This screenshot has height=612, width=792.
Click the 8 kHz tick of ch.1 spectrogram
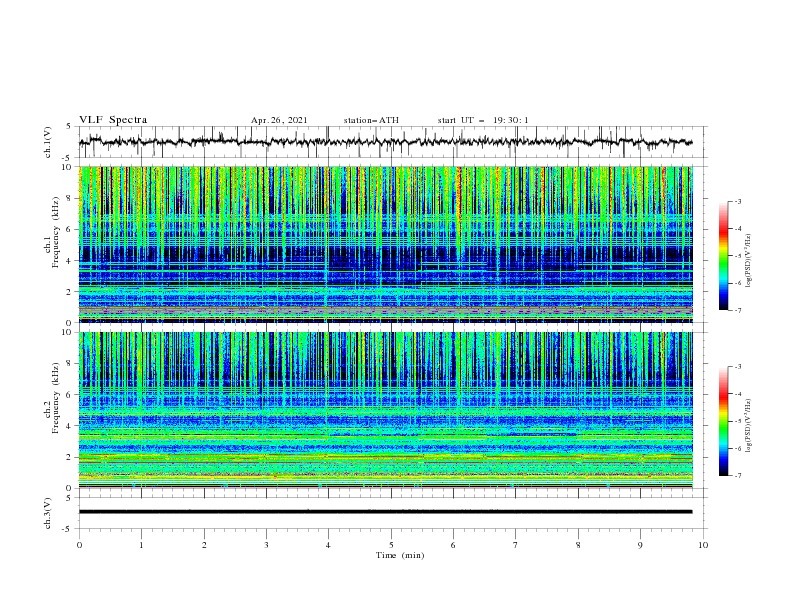point(70,198)
